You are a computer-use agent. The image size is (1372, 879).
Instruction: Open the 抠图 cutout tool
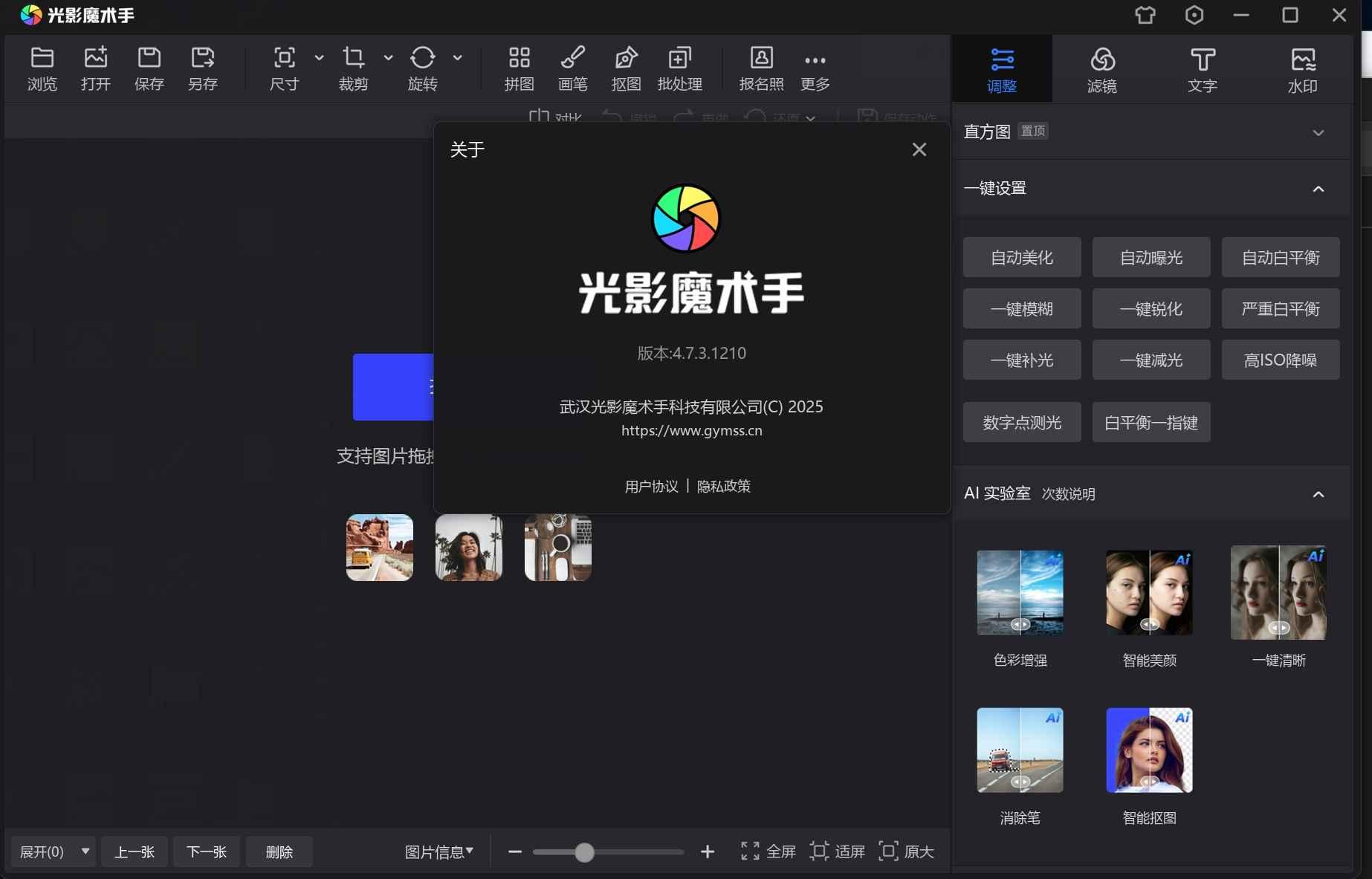(626, 68)
